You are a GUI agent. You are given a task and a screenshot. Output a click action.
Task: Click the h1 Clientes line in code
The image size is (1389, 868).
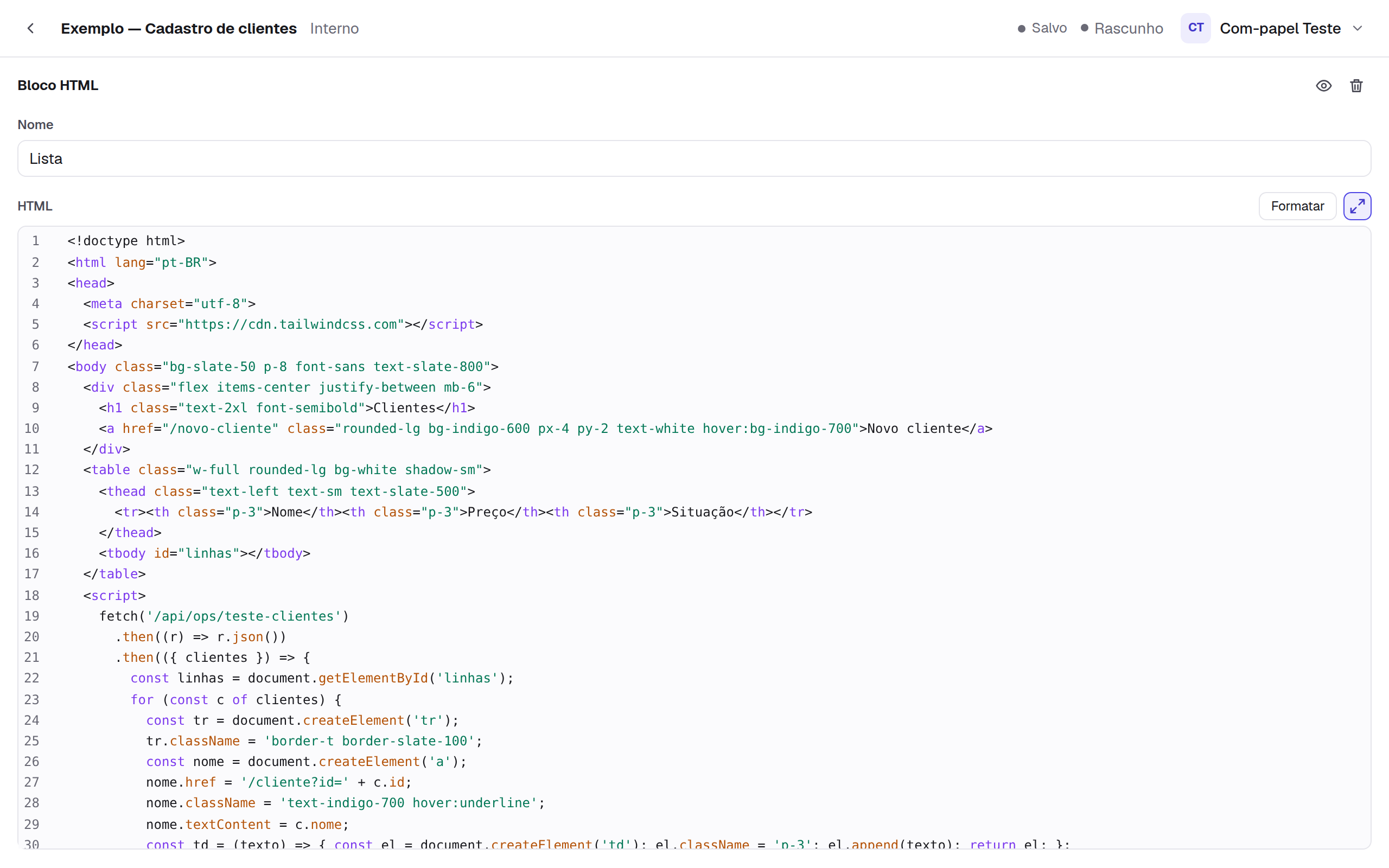[x=287, y=407]
